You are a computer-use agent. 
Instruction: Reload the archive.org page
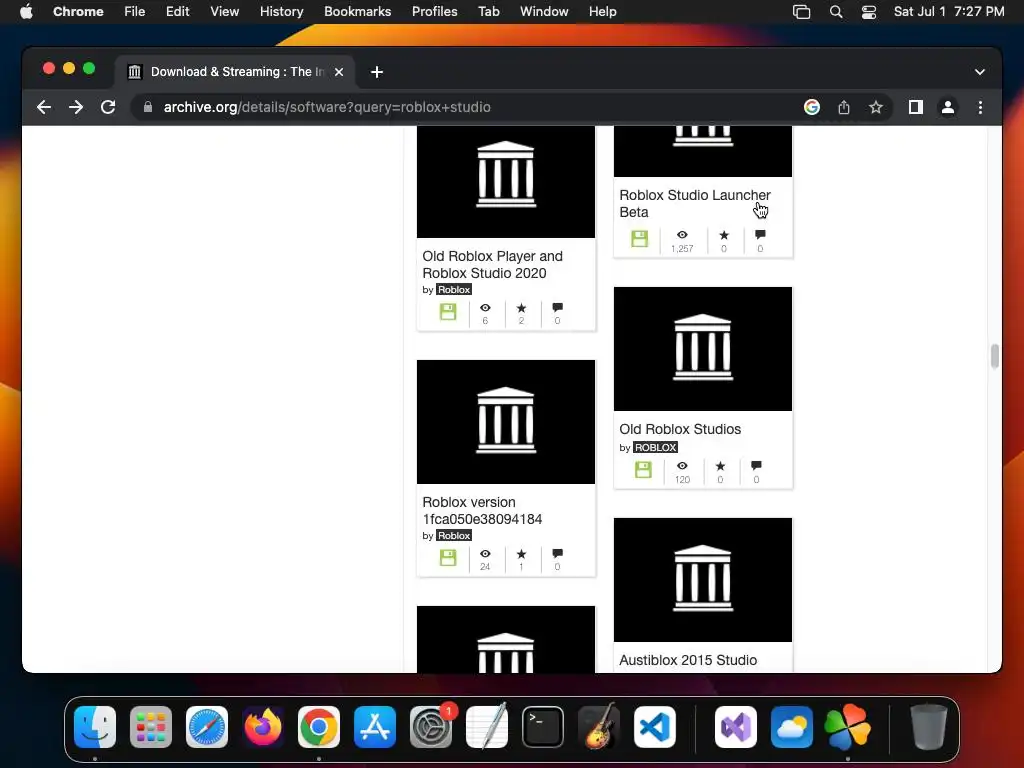[108, 107]
